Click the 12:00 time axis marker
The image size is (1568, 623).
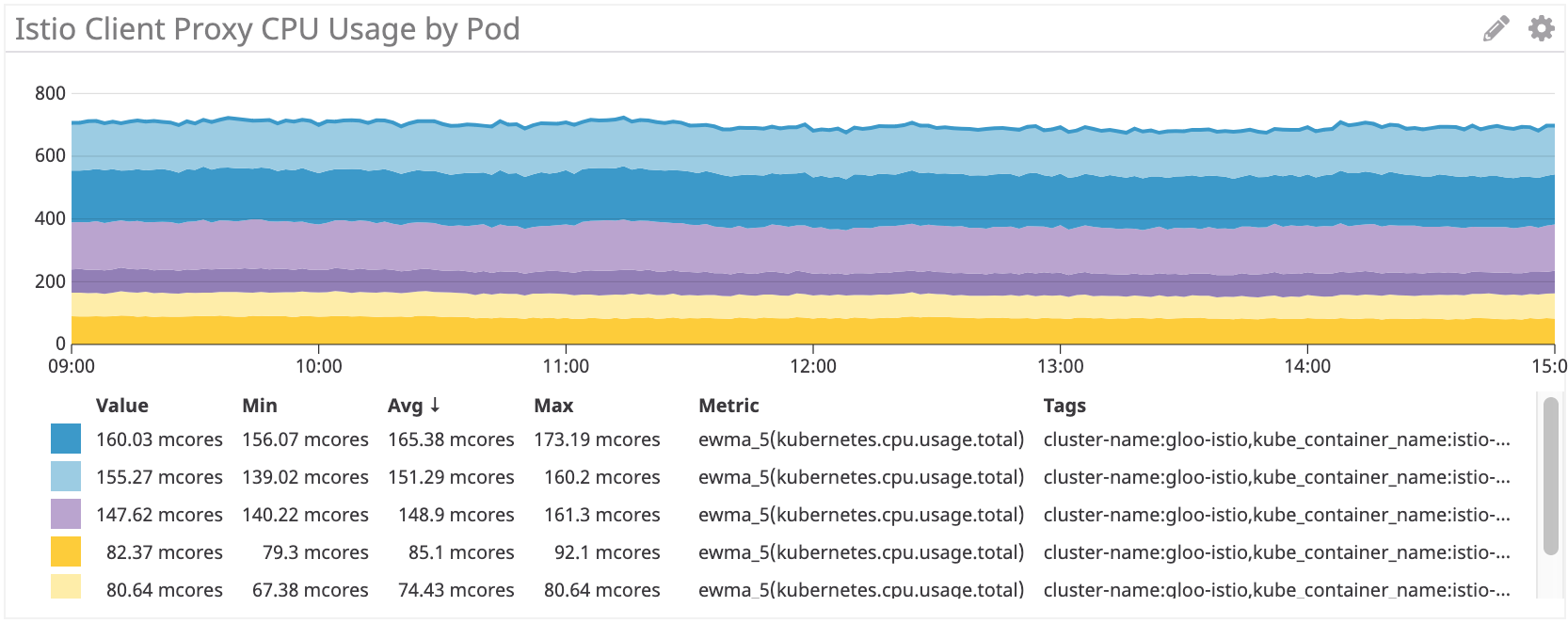coord(813,366)
